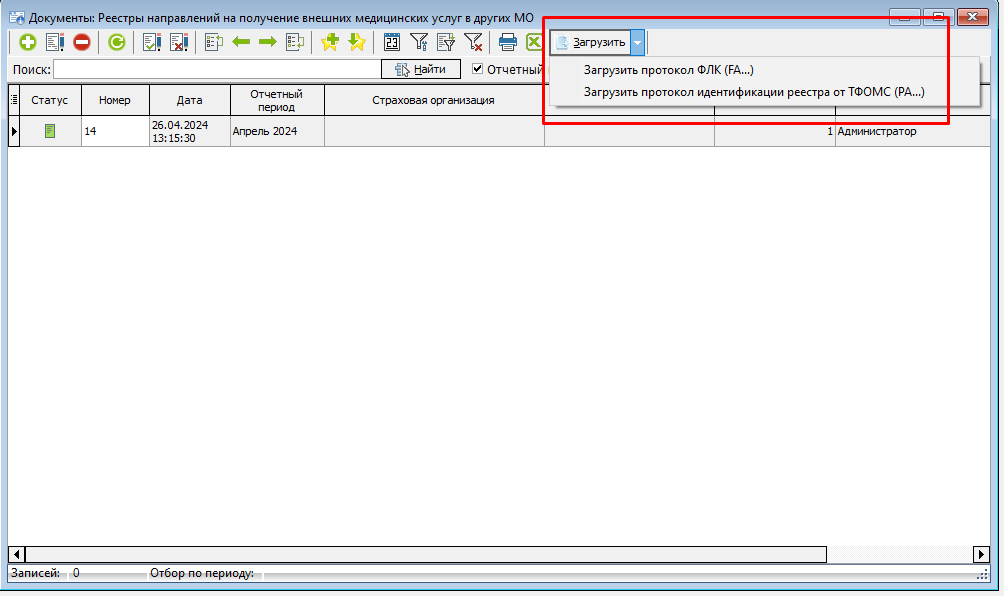Screen dimensions: 1004x596
Task: Click the printer icon in toolbar
Action: 508,42
